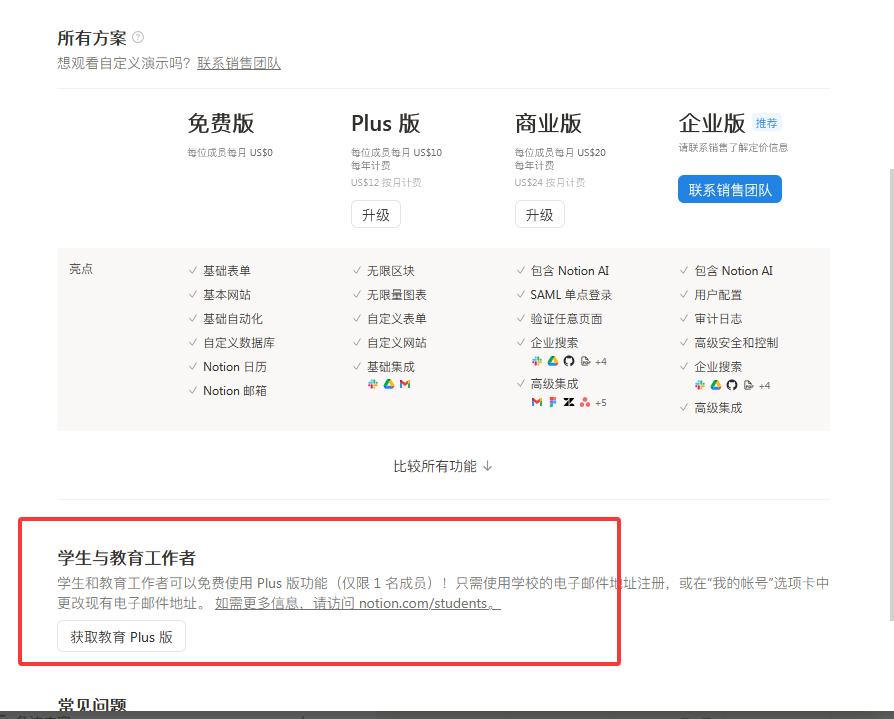This screenshot has width=894, height=719.
Task: Click the document file icon under 商业版 企业搜索
Action: pos(585,361)
